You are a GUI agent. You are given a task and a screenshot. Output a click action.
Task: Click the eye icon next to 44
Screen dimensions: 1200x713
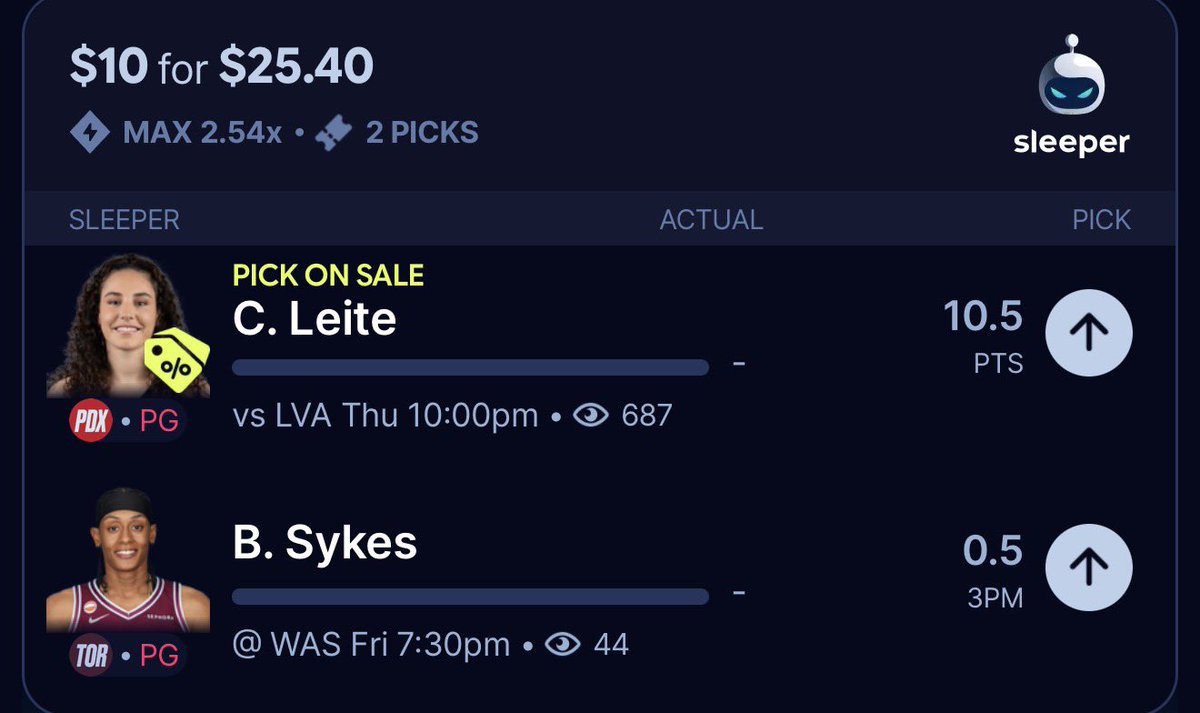click(x=563, y=645)
